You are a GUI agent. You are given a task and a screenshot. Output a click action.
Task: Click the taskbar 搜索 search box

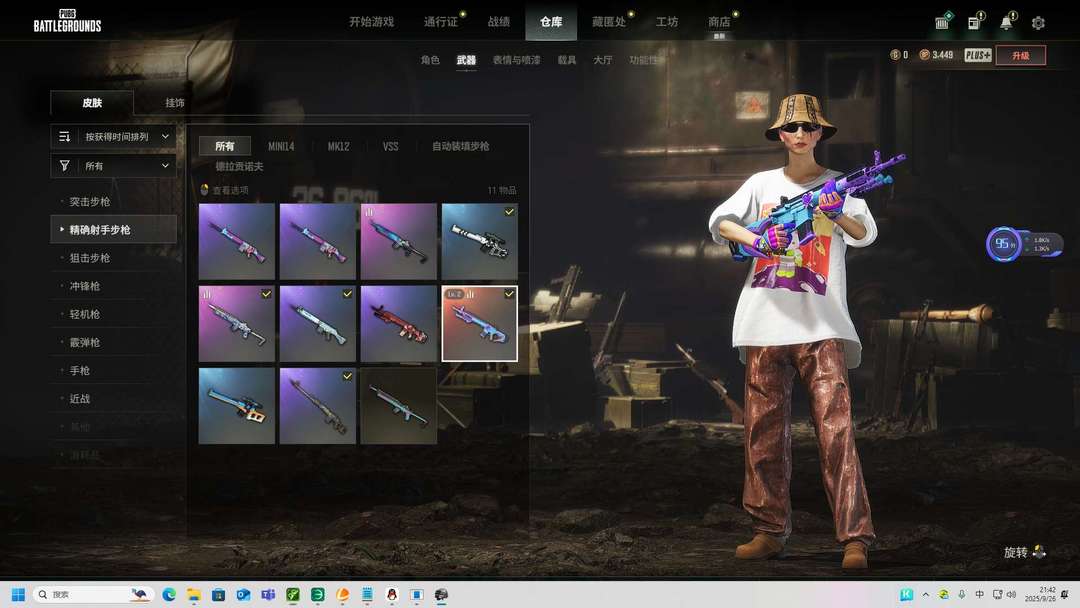[x=93, y=594]
